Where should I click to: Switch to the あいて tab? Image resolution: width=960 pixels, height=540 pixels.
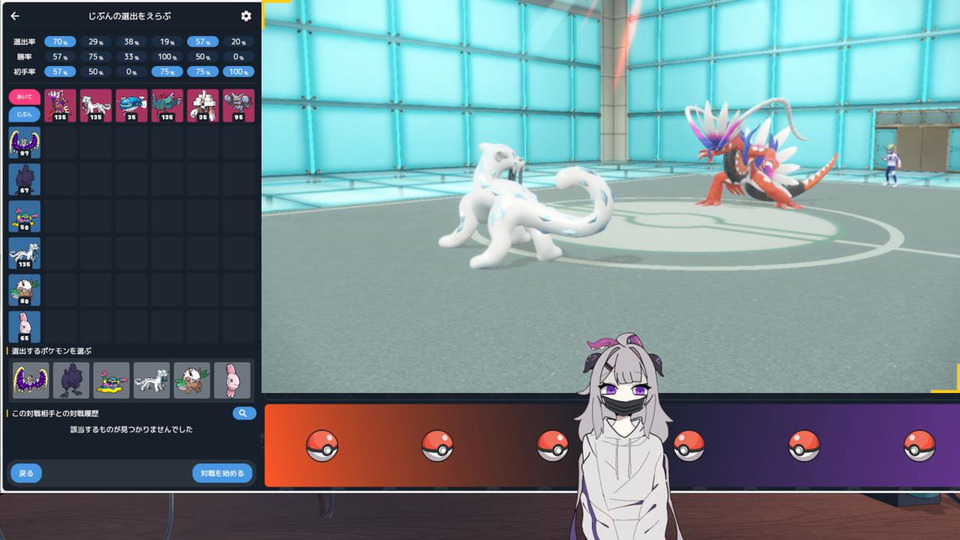click(24, 97)
